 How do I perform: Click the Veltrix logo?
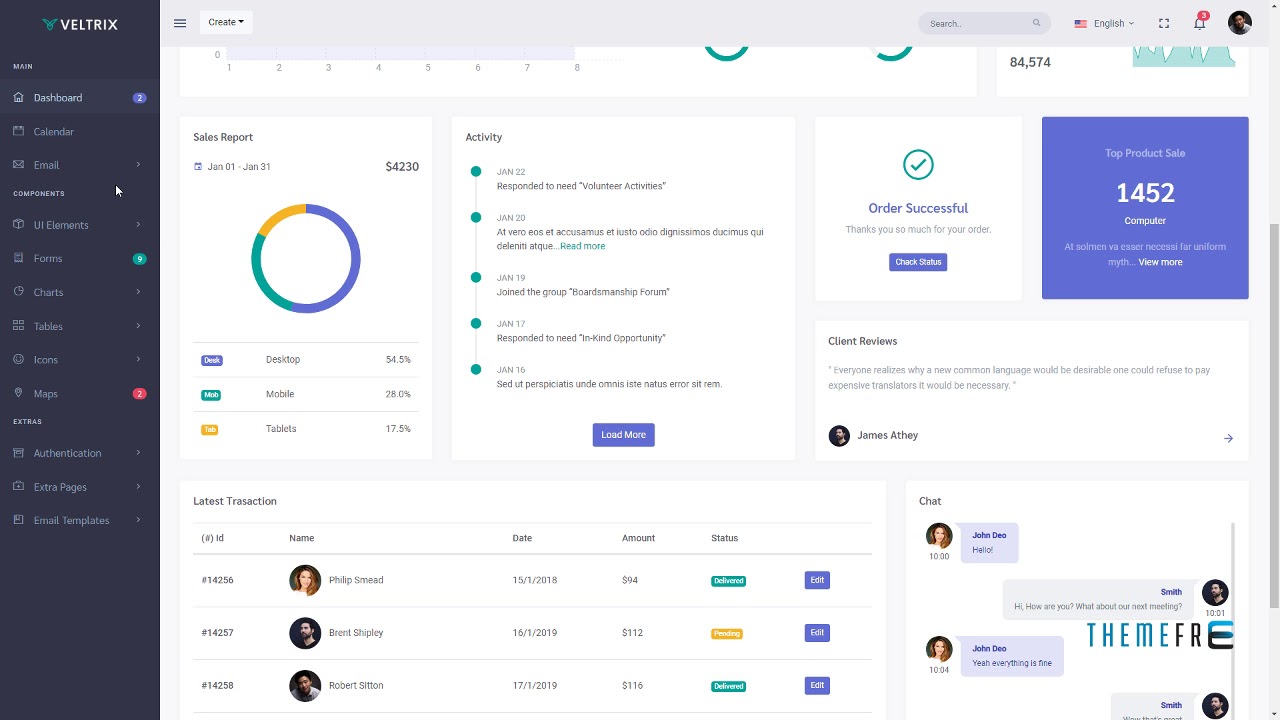(x=80, y=24)
